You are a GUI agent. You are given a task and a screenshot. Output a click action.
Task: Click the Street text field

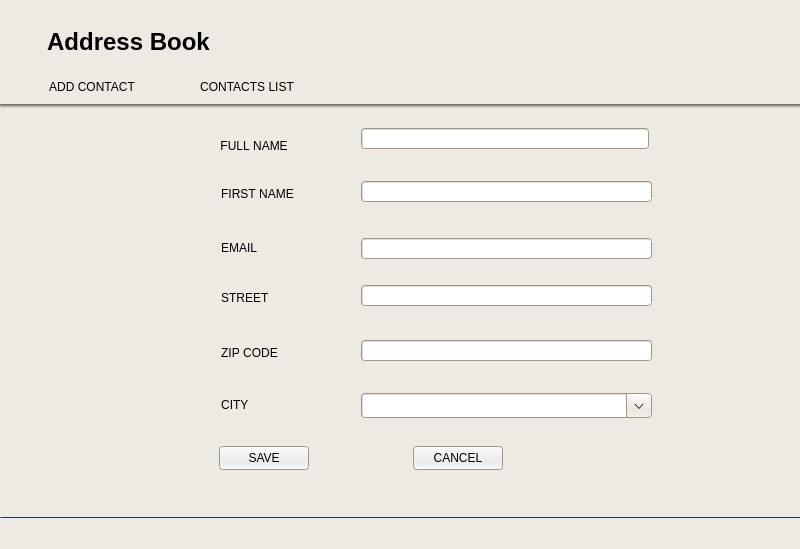click(x=507, y=295)
